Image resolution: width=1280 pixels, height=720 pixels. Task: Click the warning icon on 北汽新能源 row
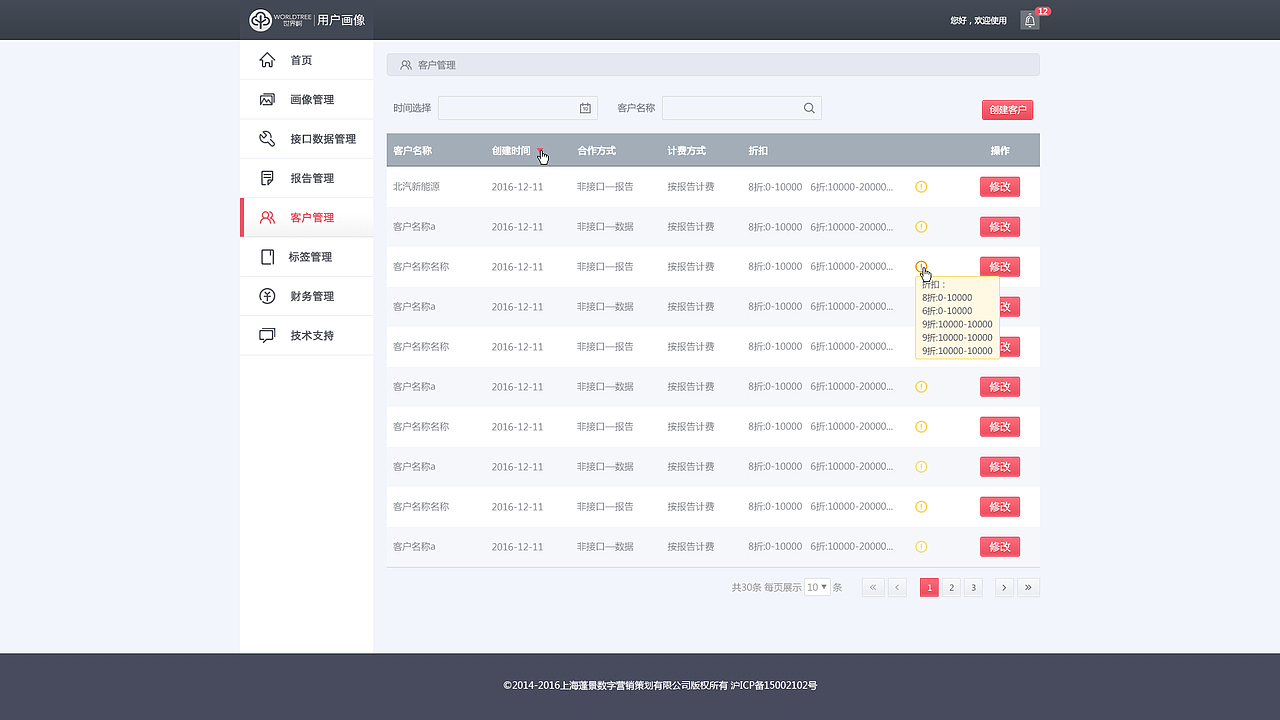point(921,186)
